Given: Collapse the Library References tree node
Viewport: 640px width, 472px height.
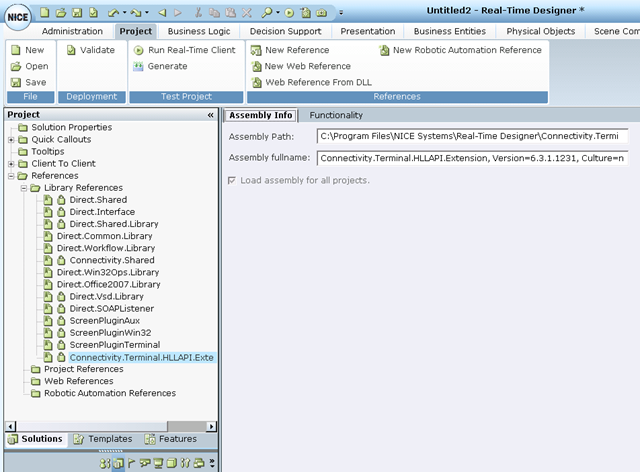Looking at the screenshot, I should coord(23,188).
